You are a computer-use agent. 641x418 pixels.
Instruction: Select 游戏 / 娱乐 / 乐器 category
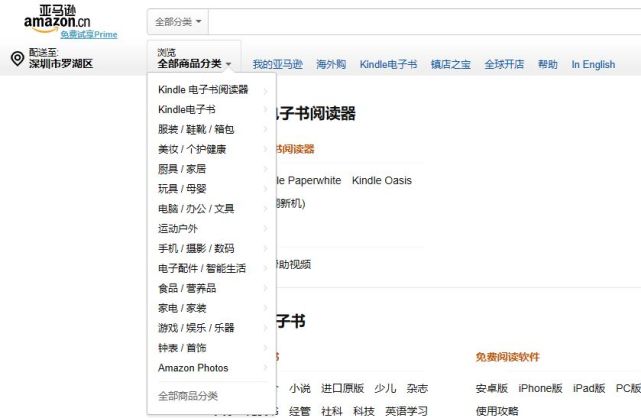196,328
